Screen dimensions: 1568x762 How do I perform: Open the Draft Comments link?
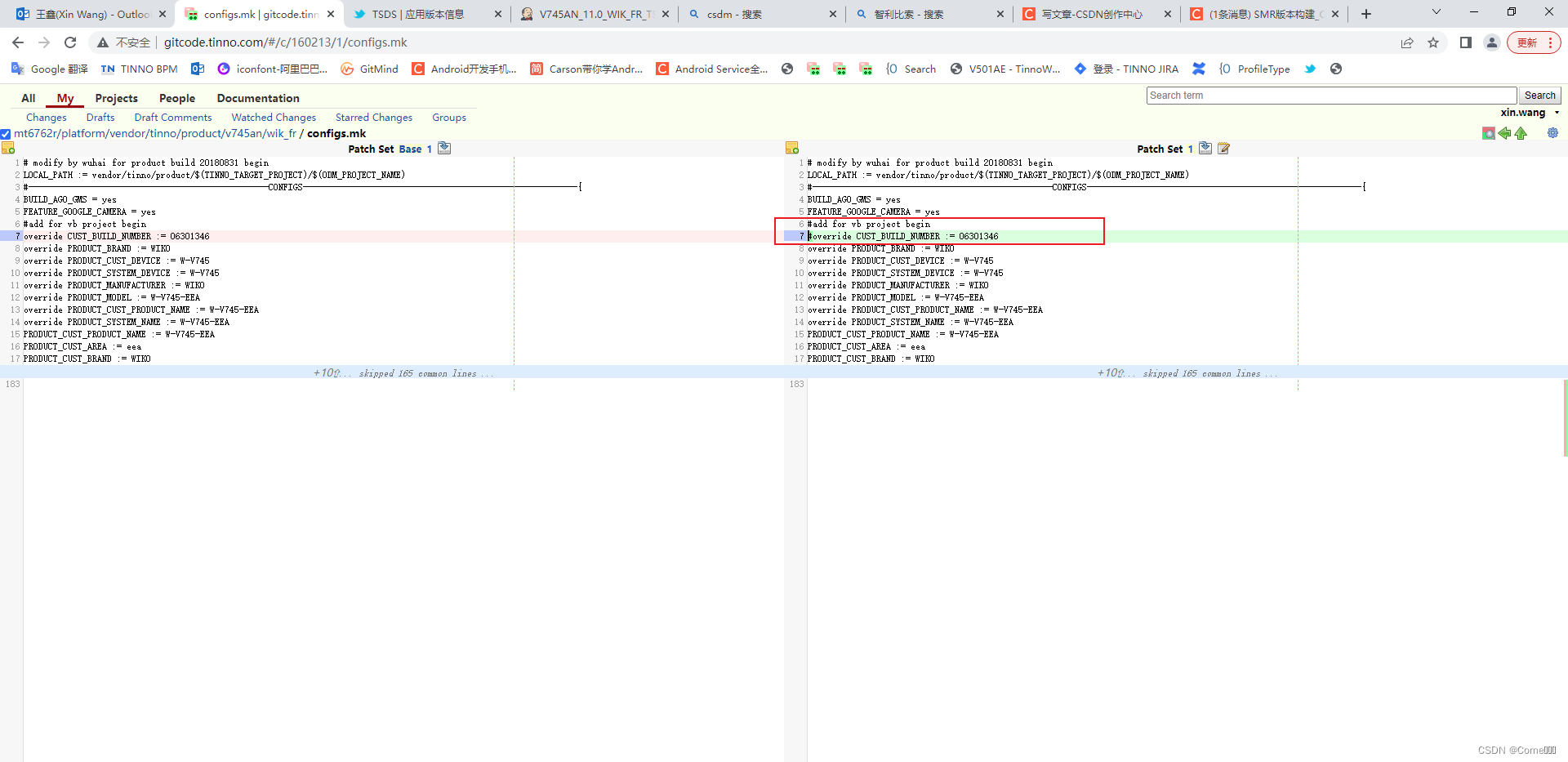(x=173, y=118)
